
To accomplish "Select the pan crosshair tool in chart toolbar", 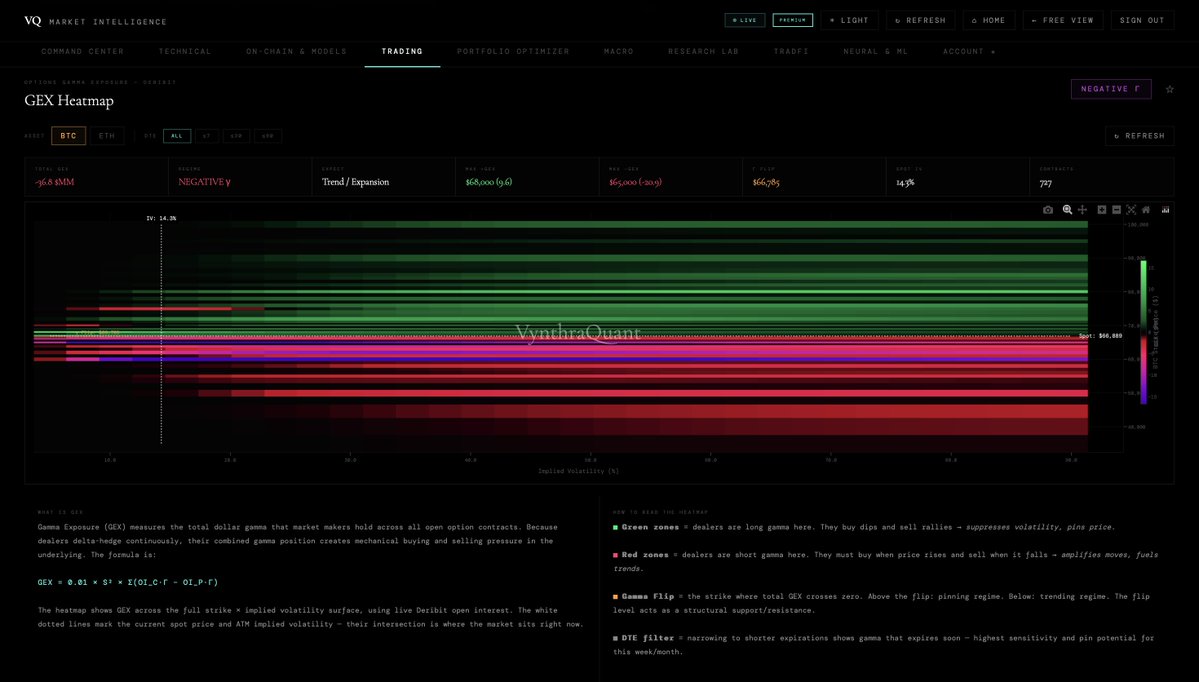I will (x=1082, y=209).
